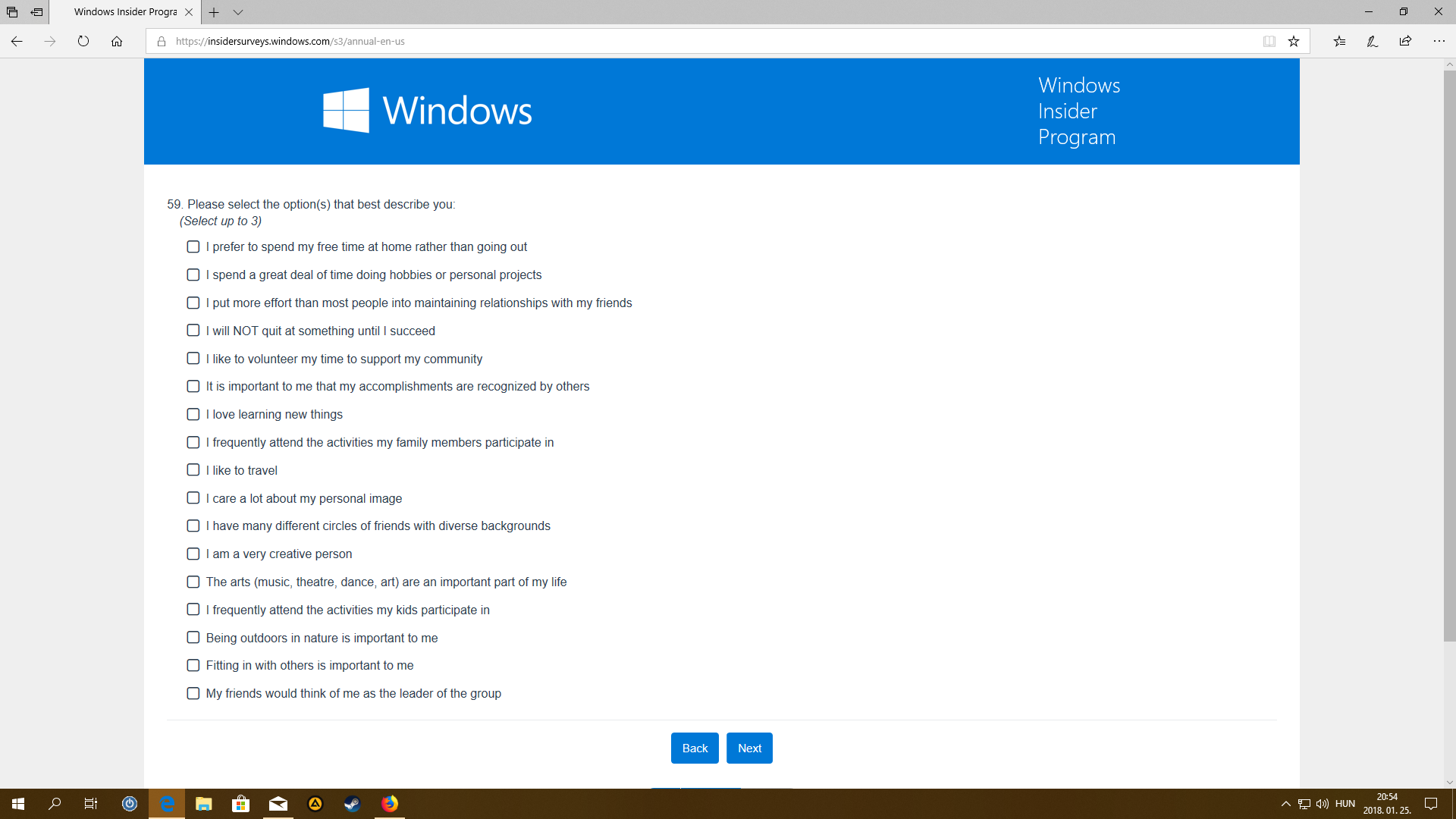This screenshot has height=819, width=1456.
Task: Click the Back survey button
Action: [695, 748]
